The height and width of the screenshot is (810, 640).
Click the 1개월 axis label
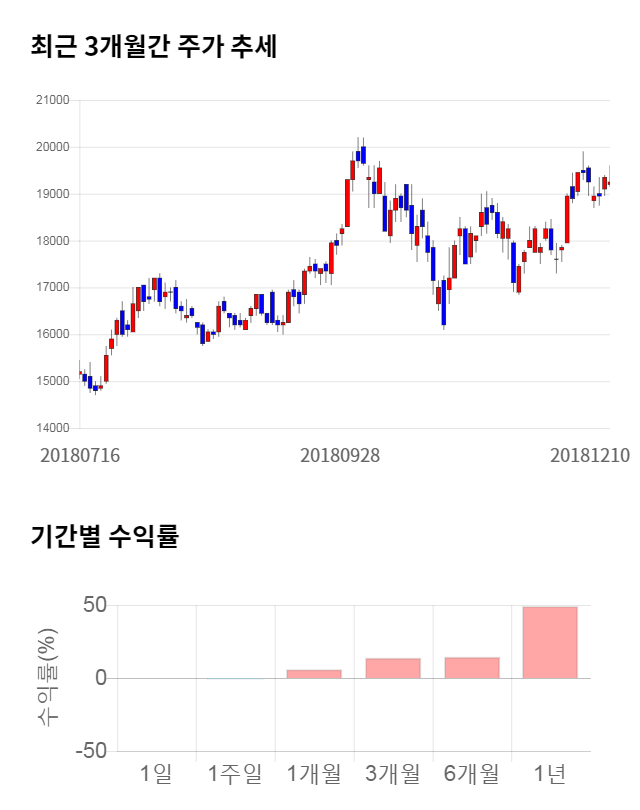coord(313,773)
